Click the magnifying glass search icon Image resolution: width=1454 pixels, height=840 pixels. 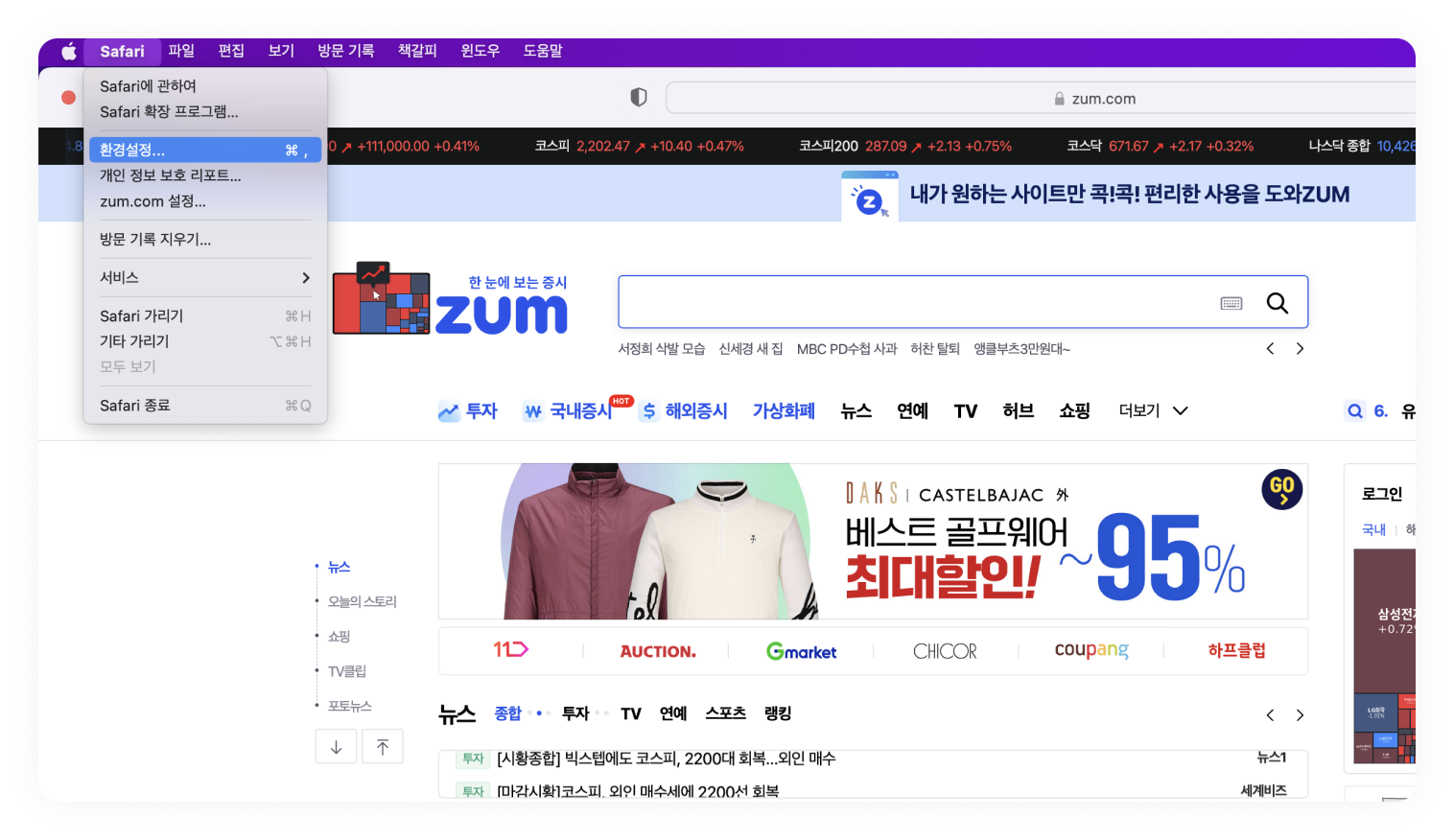pyautogui.click(x=1277, y=302)
